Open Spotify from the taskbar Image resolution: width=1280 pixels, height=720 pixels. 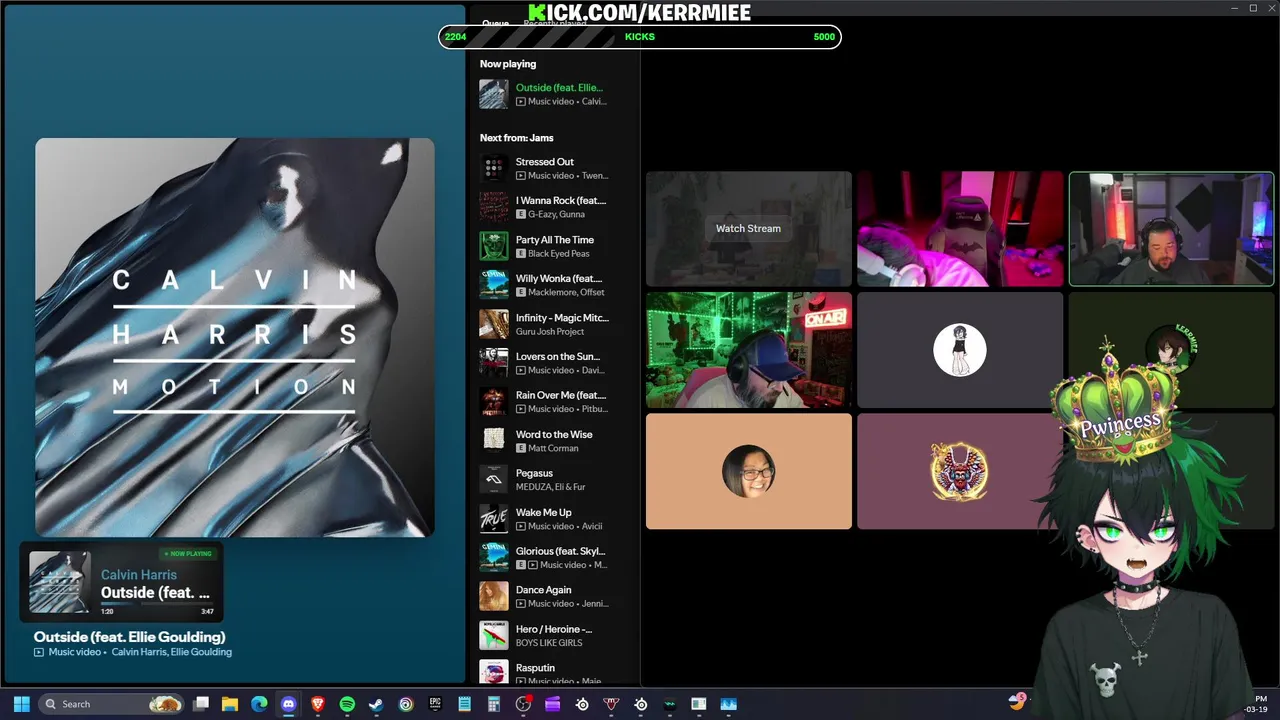[347, 704]
